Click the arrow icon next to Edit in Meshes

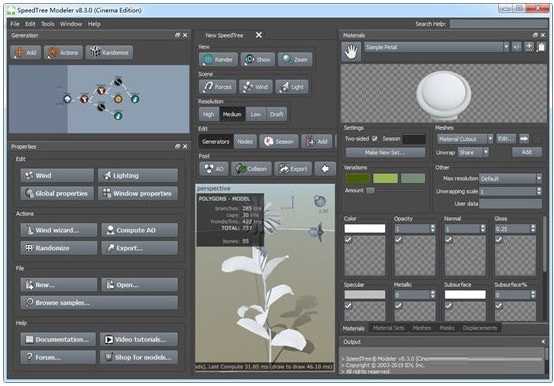point(524,139)
